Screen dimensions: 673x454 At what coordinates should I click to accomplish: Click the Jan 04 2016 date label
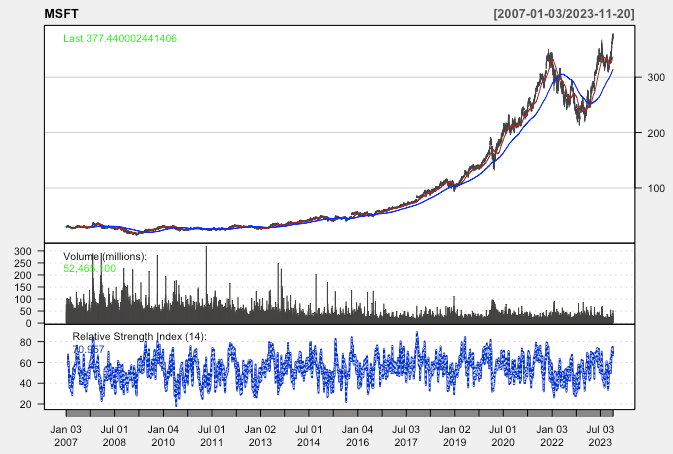tap(358, 436)
